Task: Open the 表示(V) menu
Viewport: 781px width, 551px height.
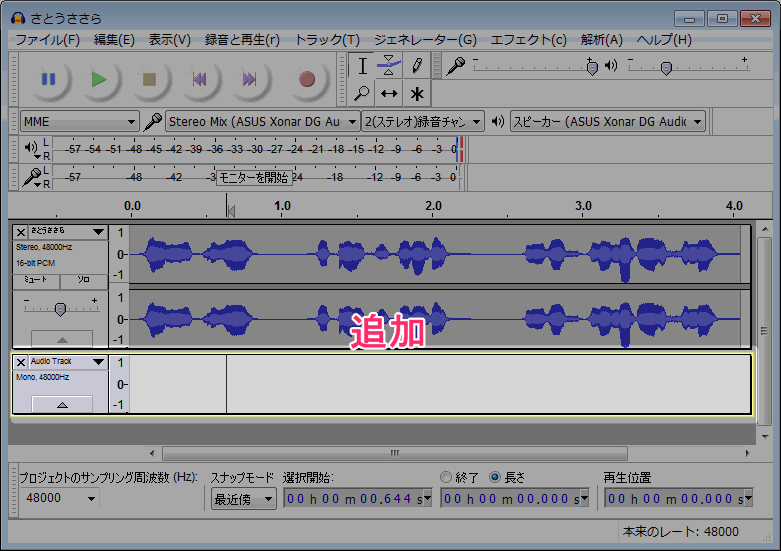Action: (x=169, y=40)
